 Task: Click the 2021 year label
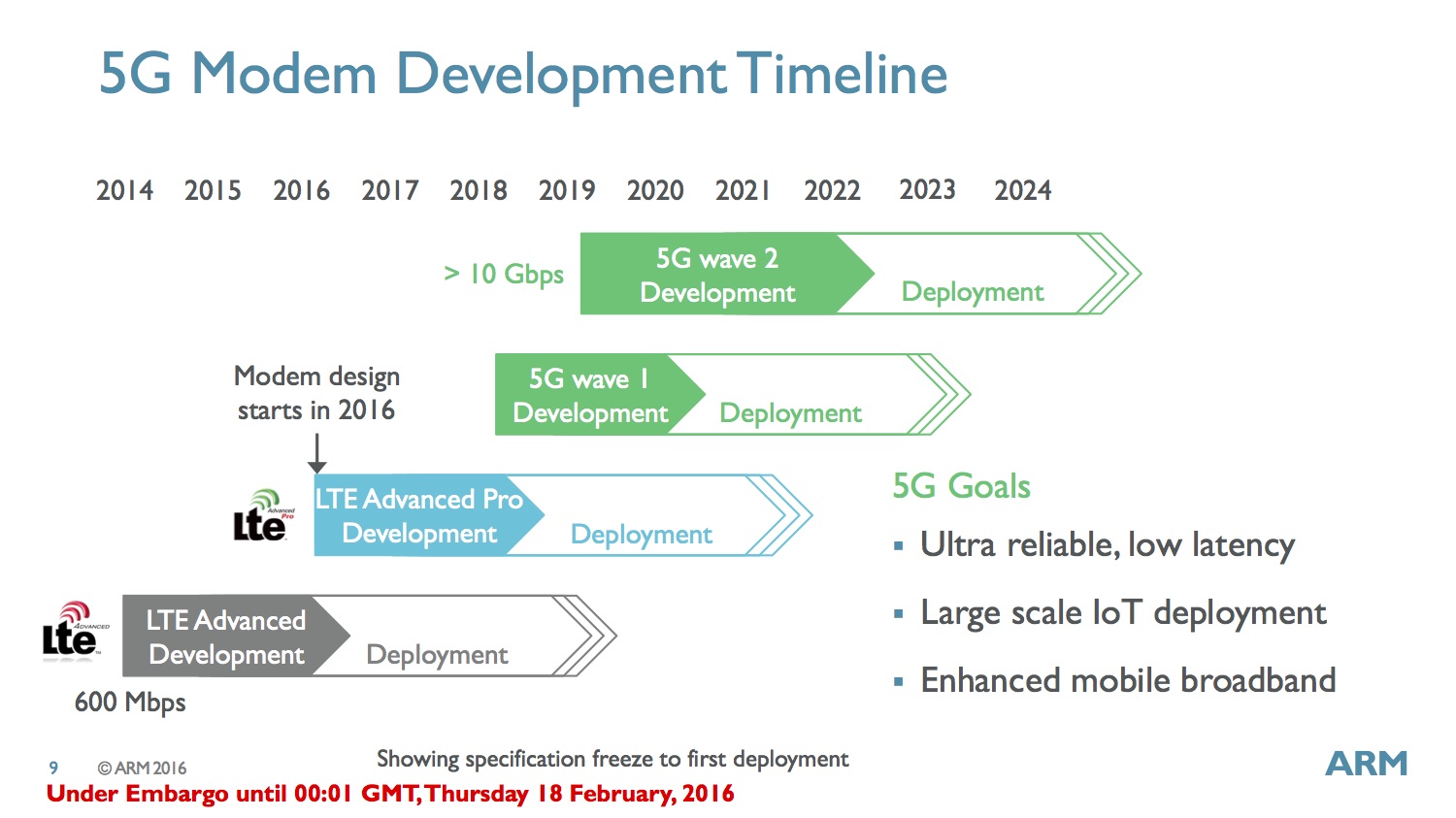pos(743,190)
